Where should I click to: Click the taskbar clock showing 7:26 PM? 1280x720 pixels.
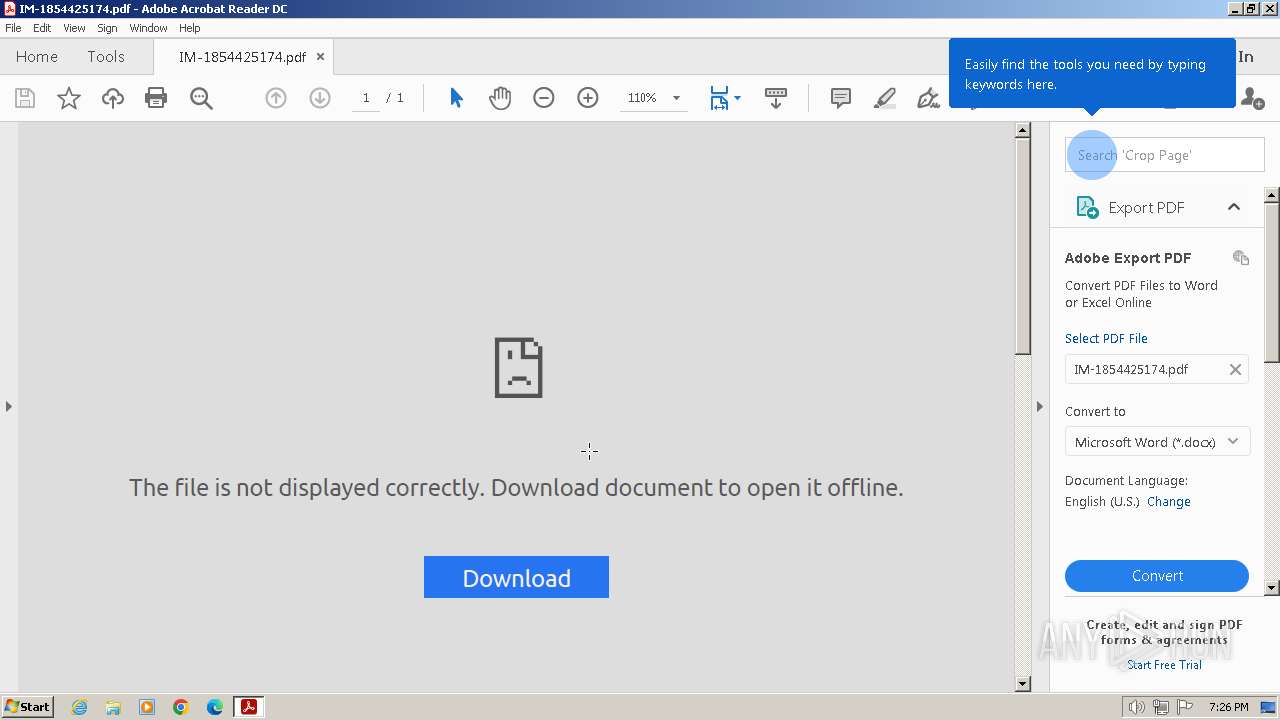coord(1228,707)
